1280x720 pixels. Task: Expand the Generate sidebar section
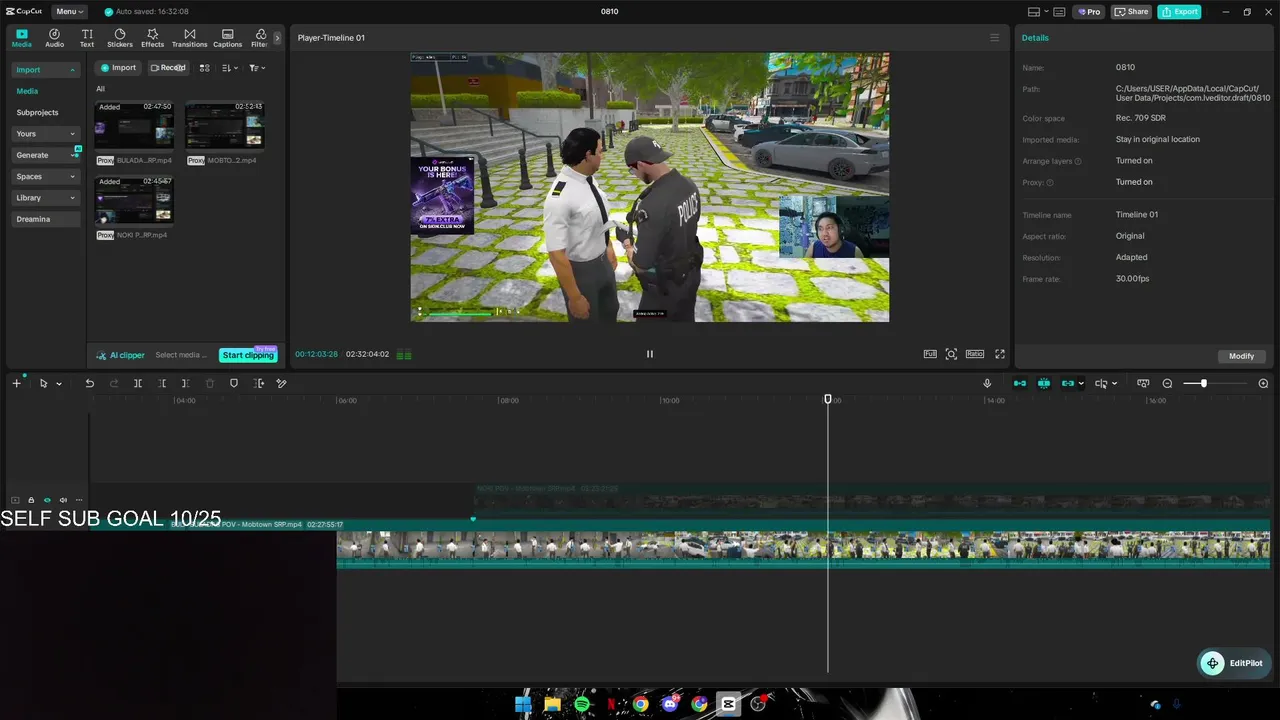click(46, 155)
